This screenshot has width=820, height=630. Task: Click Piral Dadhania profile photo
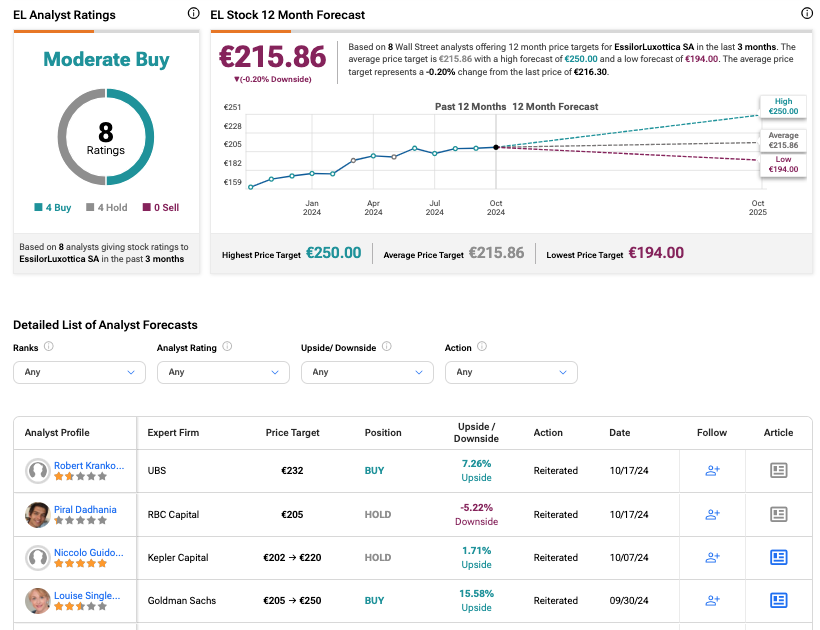[x=38, y=514]
